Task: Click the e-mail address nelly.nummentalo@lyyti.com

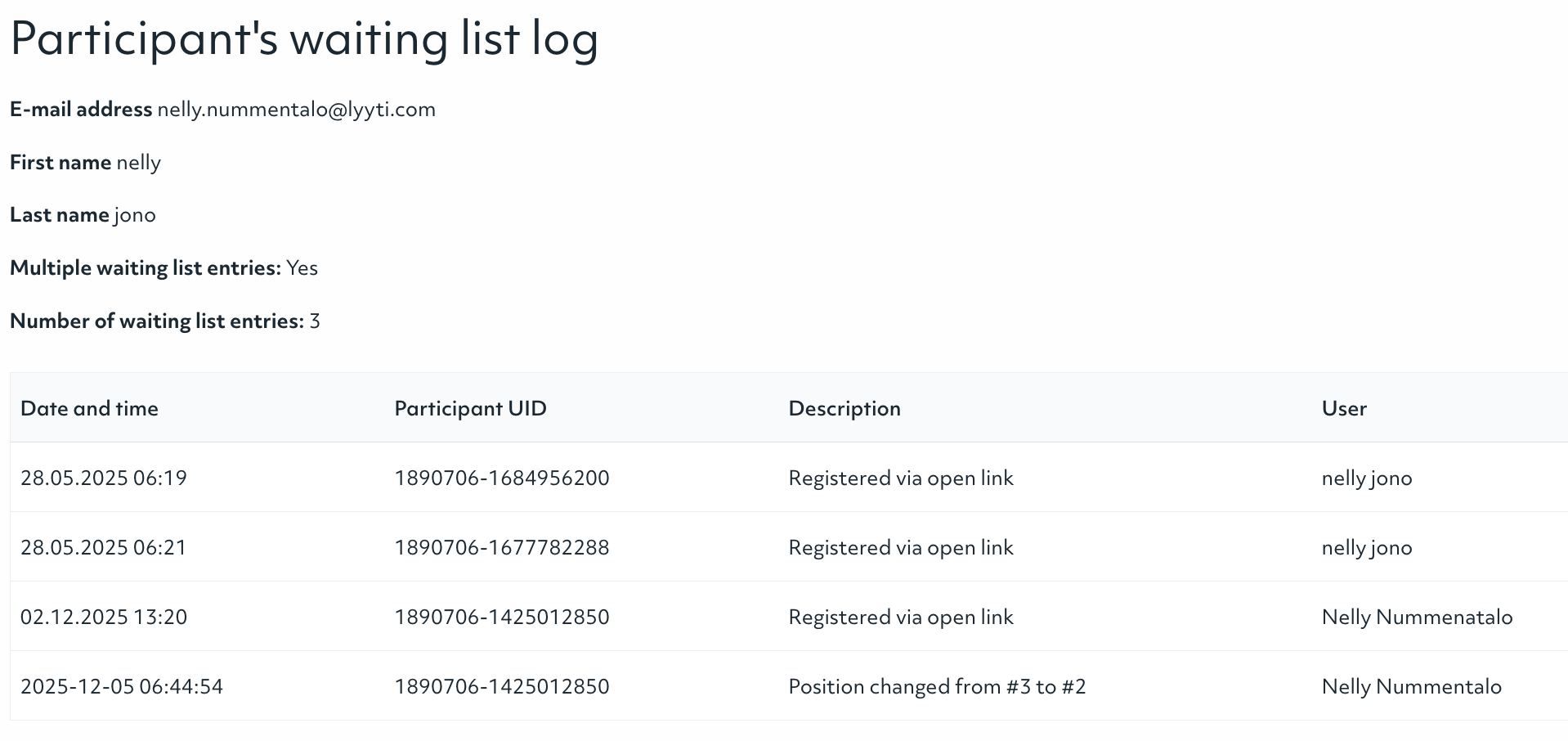Action: (x=298, y=109)
